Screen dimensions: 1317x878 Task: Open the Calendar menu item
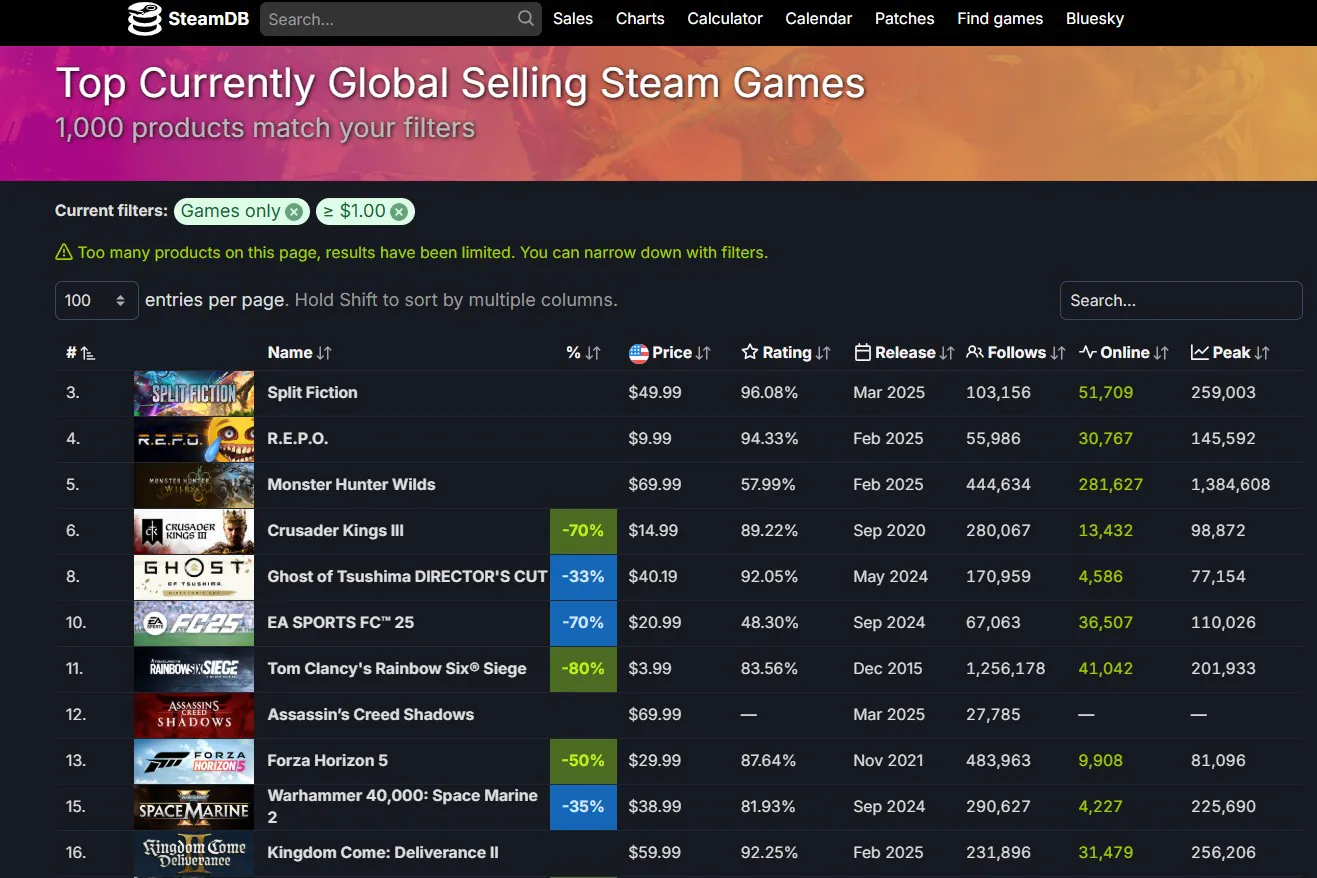[x=819, y=18]
